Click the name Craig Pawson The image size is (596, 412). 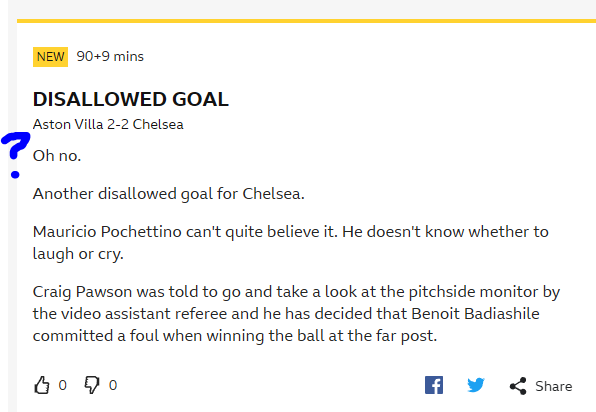coord(82,292)
